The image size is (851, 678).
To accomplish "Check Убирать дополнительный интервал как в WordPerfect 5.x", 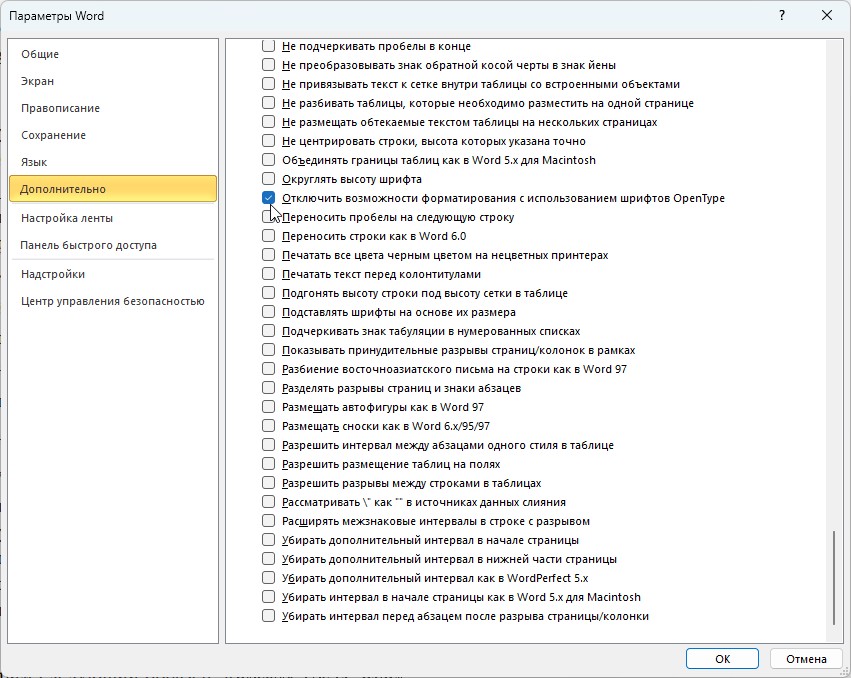I will coord(268,578).
